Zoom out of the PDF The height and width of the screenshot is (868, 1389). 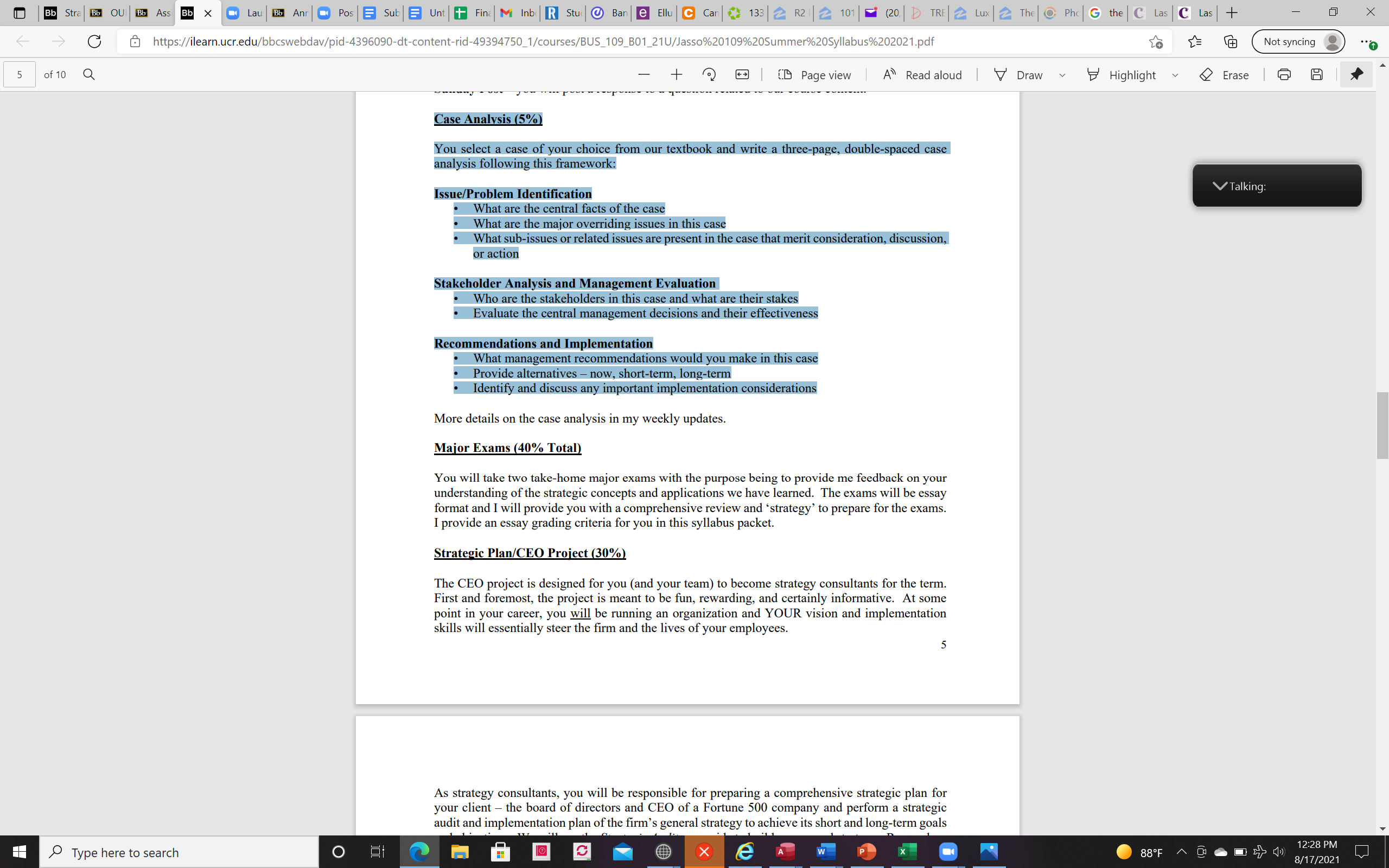pyautogui.click(x=644, y=75)
